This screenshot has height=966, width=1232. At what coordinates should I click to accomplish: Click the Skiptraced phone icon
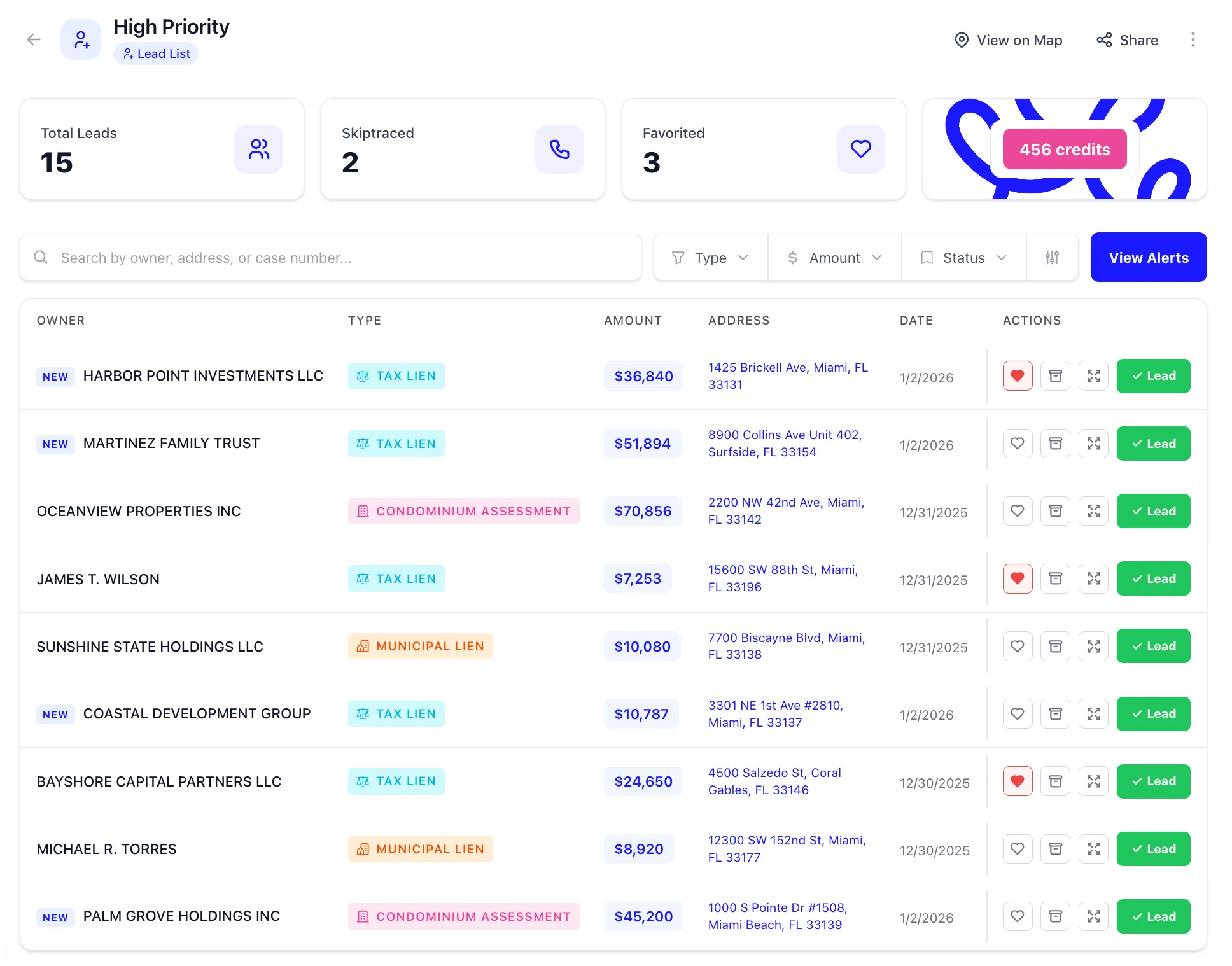click(559, 149)
